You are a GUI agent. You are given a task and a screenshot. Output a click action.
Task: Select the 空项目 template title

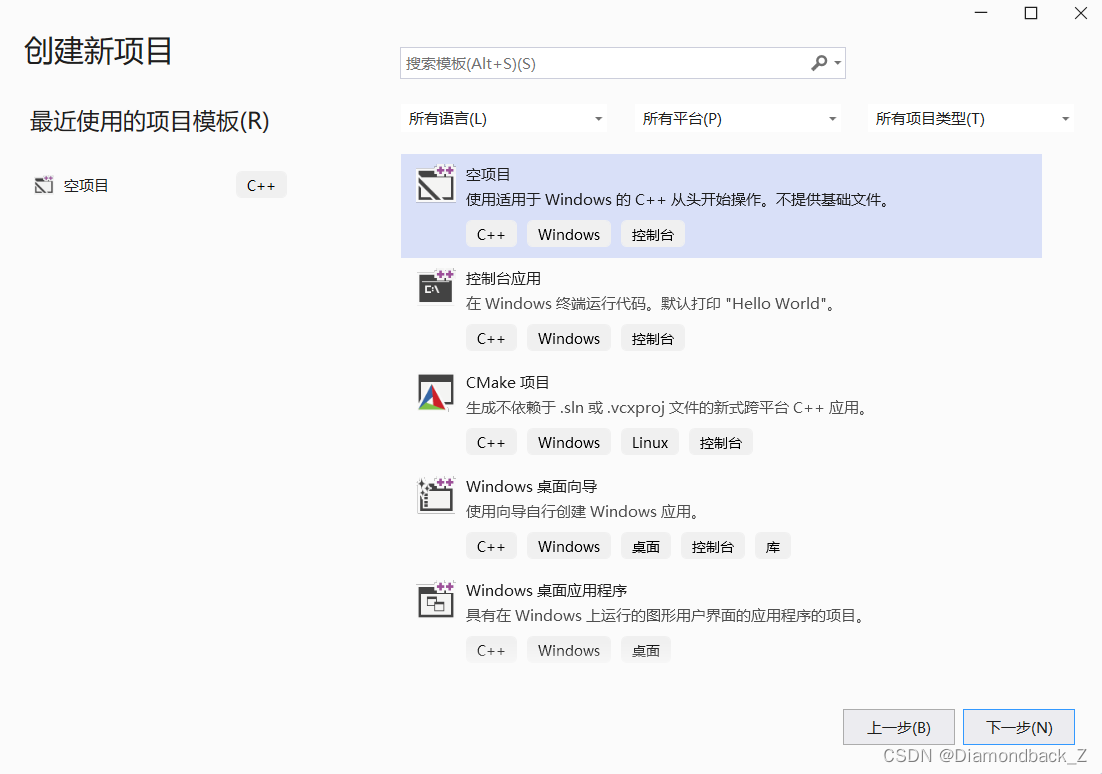tap(488, 174)
